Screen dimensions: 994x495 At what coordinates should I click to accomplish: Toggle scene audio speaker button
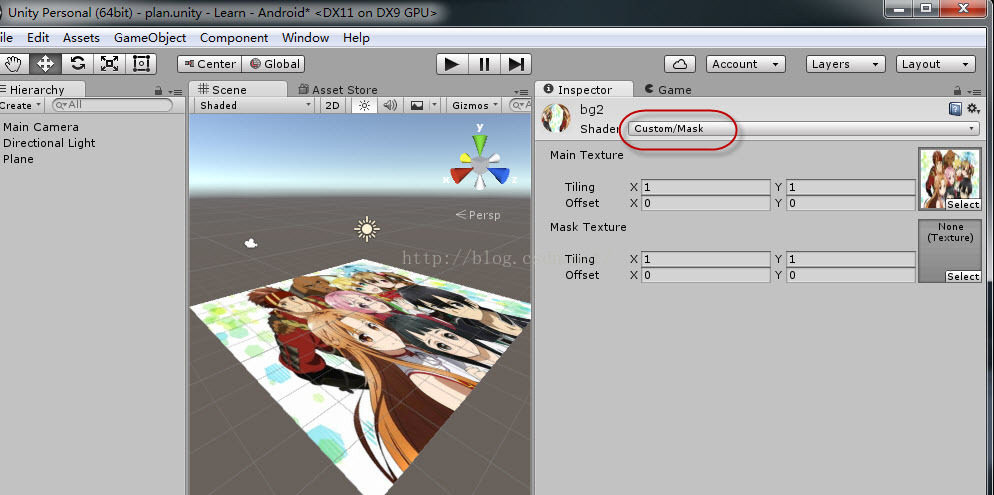[x=390, y=105]
